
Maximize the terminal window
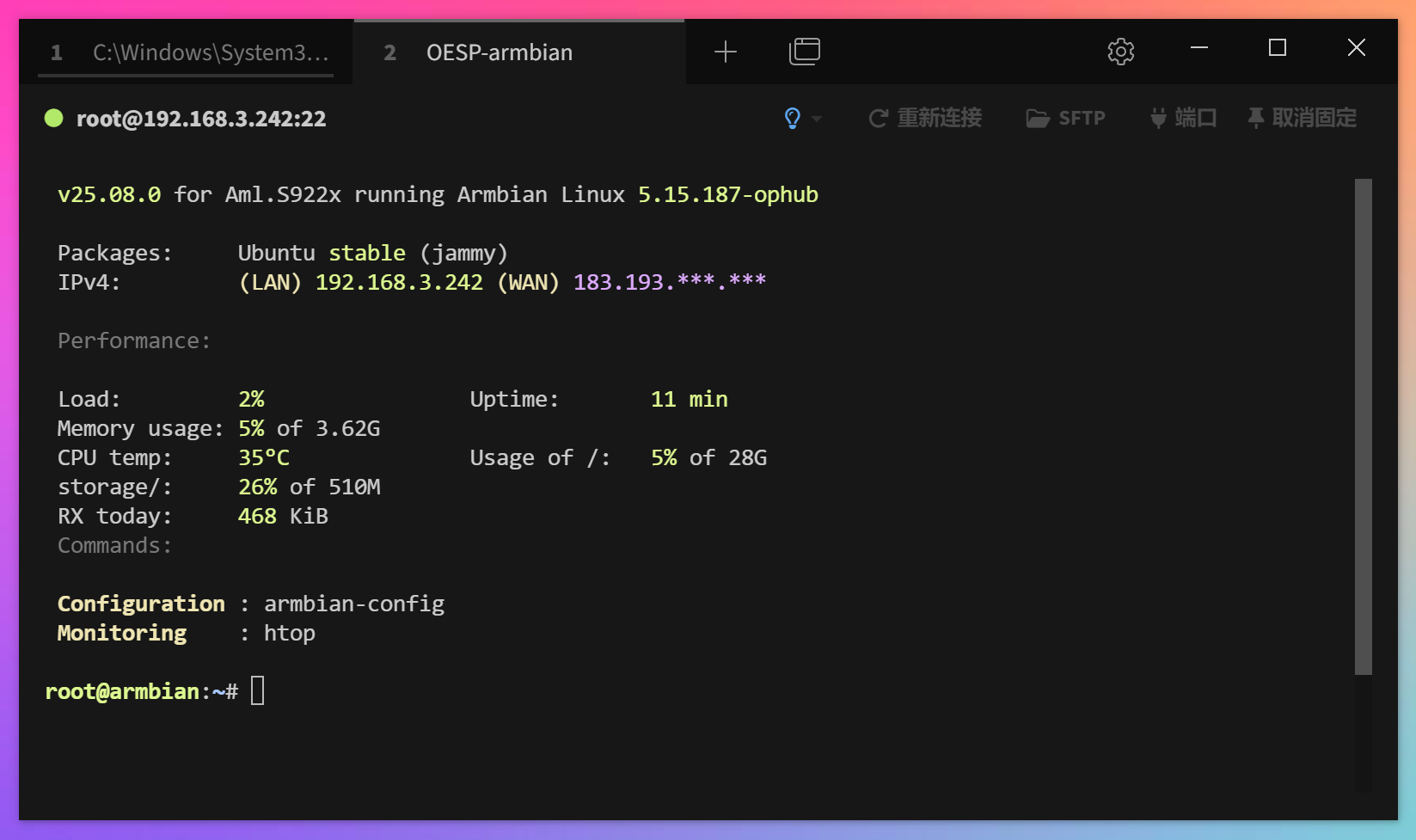(1278, 48)
